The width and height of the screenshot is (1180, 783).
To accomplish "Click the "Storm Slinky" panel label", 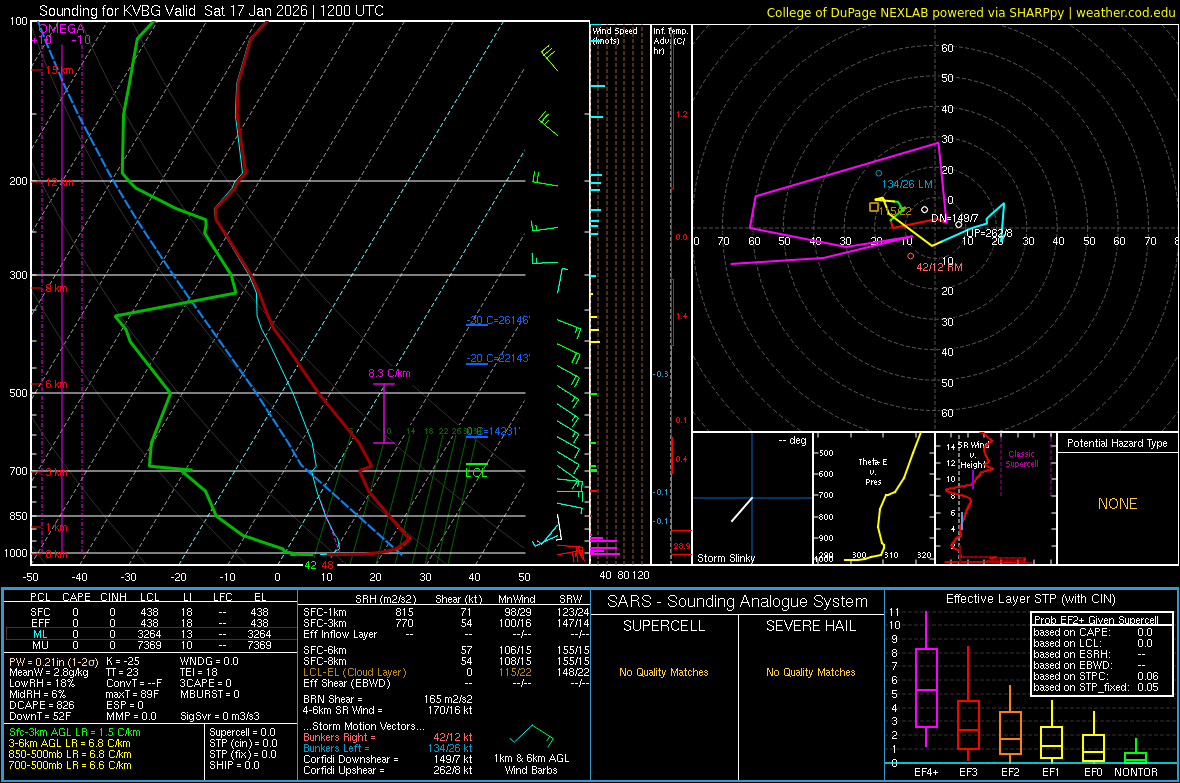I will [725, 558].
